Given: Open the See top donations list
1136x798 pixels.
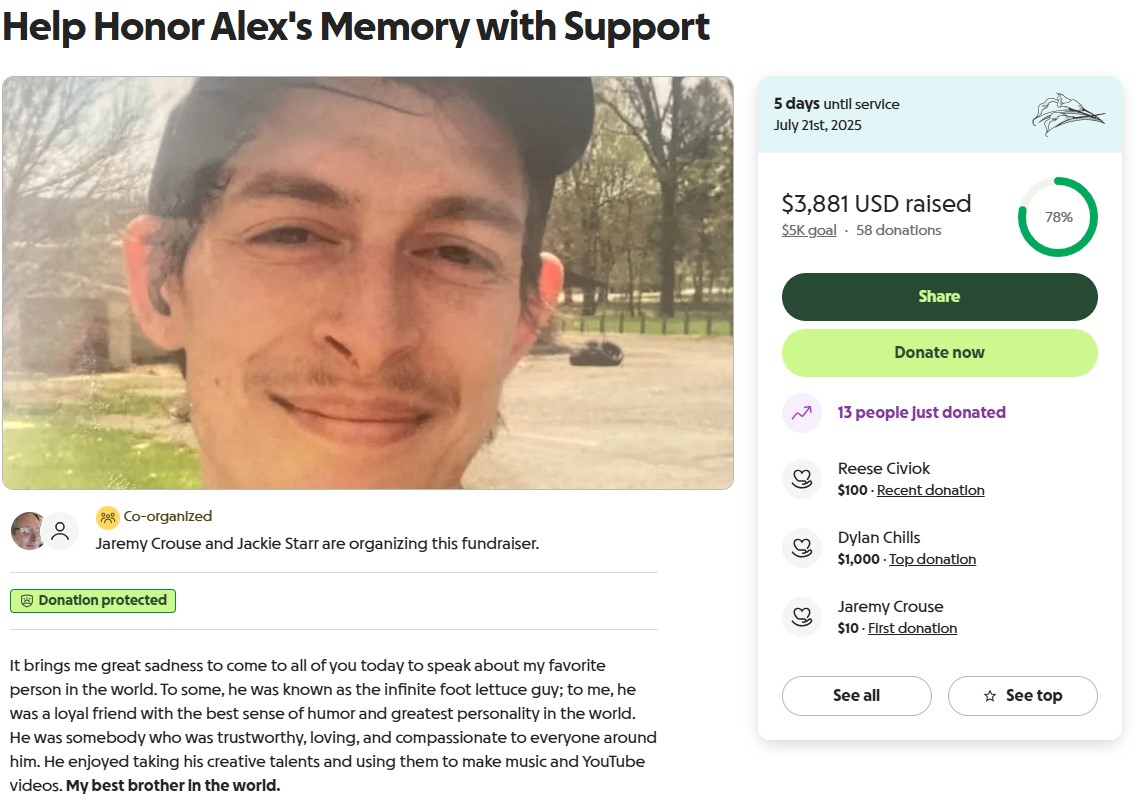Looking at the screenshot, I should tap(1022, 696).
